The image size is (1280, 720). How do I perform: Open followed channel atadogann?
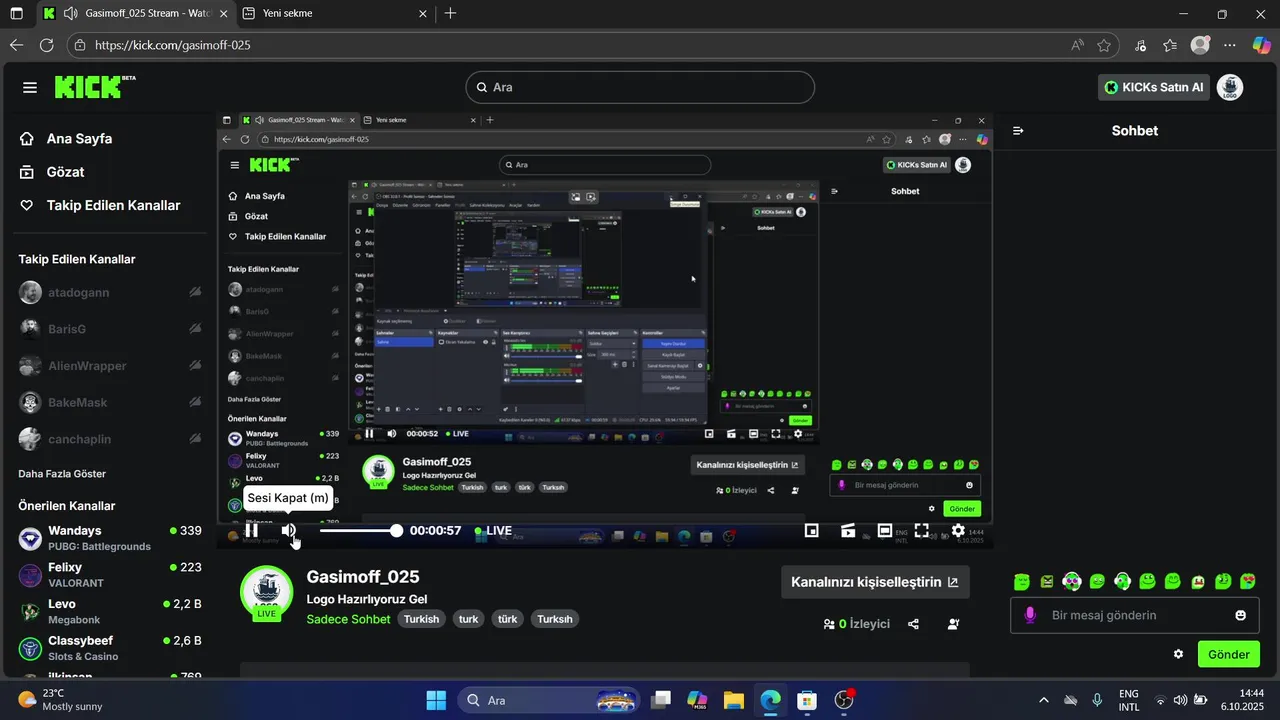110,293
